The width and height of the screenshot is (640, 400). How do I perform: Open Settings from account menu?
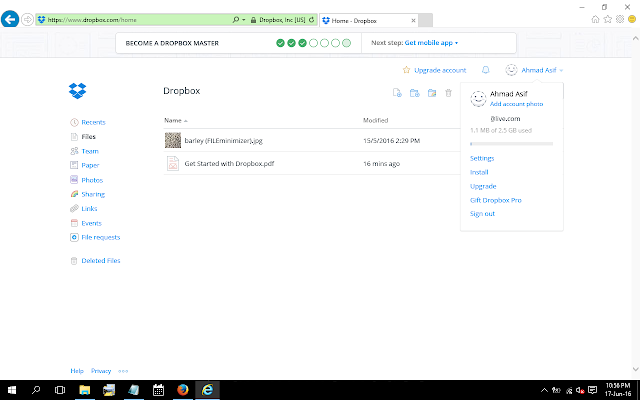coord(482,158)
